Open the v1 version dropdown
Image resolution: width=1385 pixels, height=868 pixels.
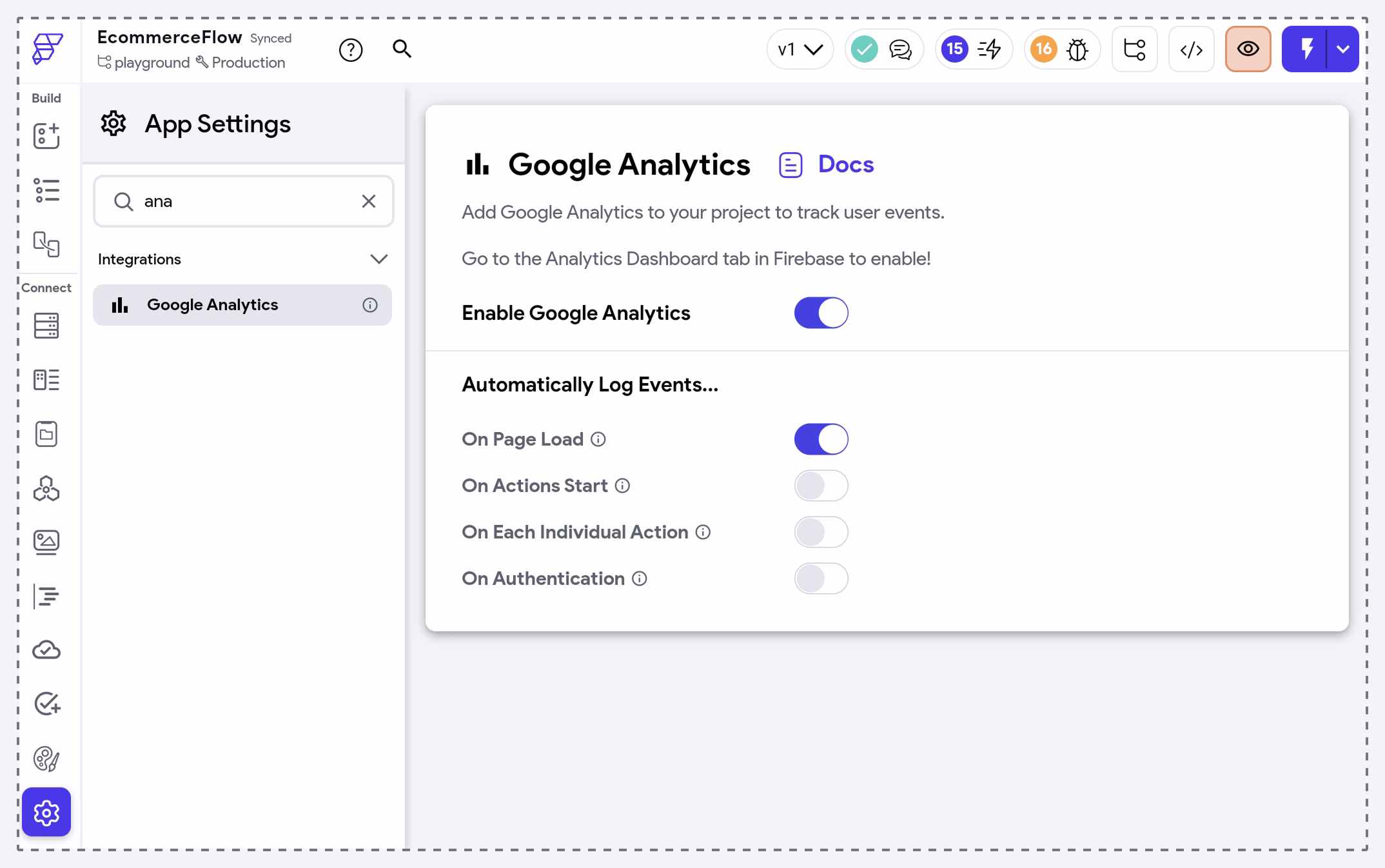tap(800, 49)
